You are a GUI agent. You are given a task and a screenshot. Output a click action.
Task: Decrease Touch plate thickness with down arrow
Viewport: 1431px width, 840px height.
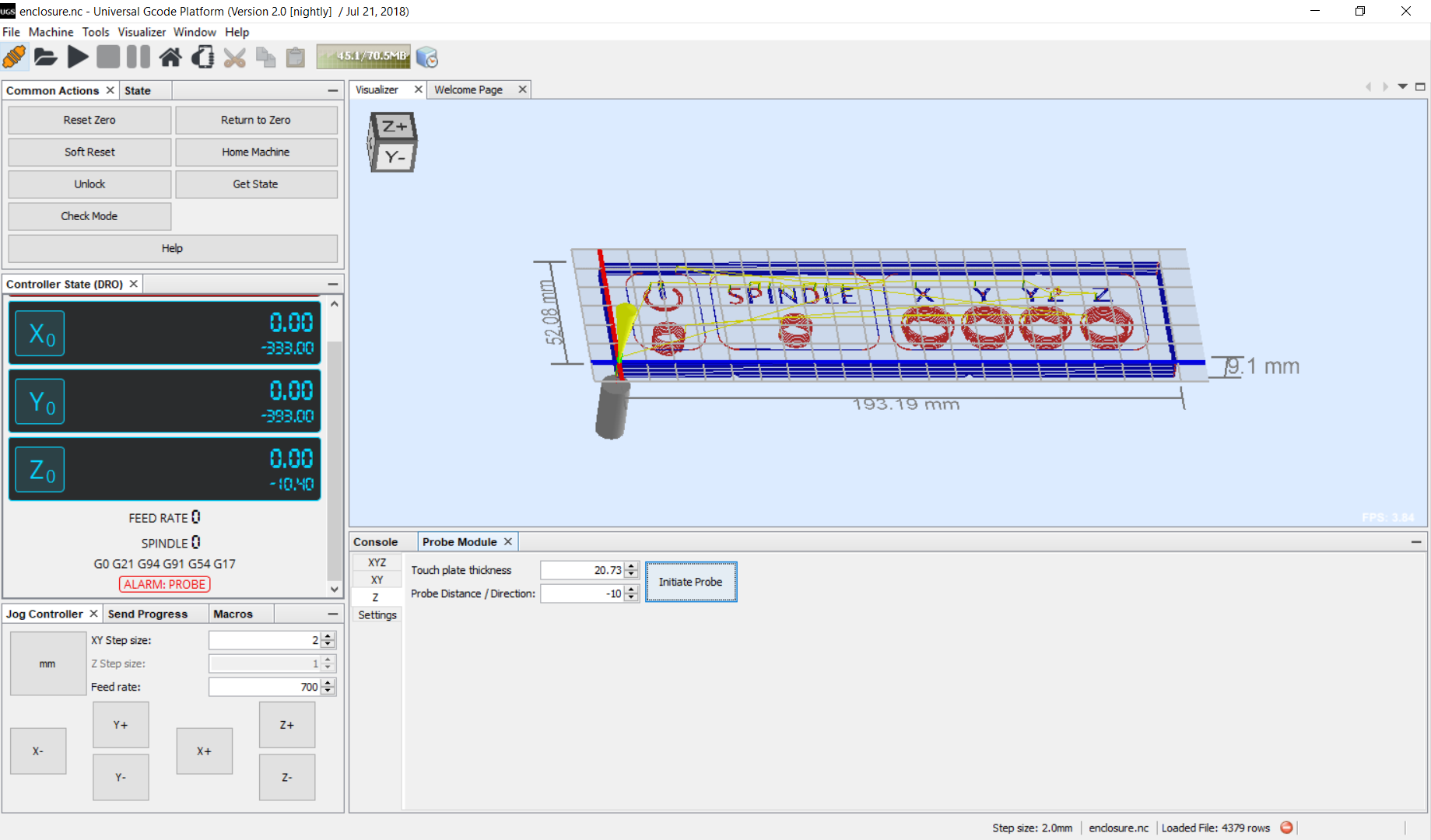[x=632, y=575]
